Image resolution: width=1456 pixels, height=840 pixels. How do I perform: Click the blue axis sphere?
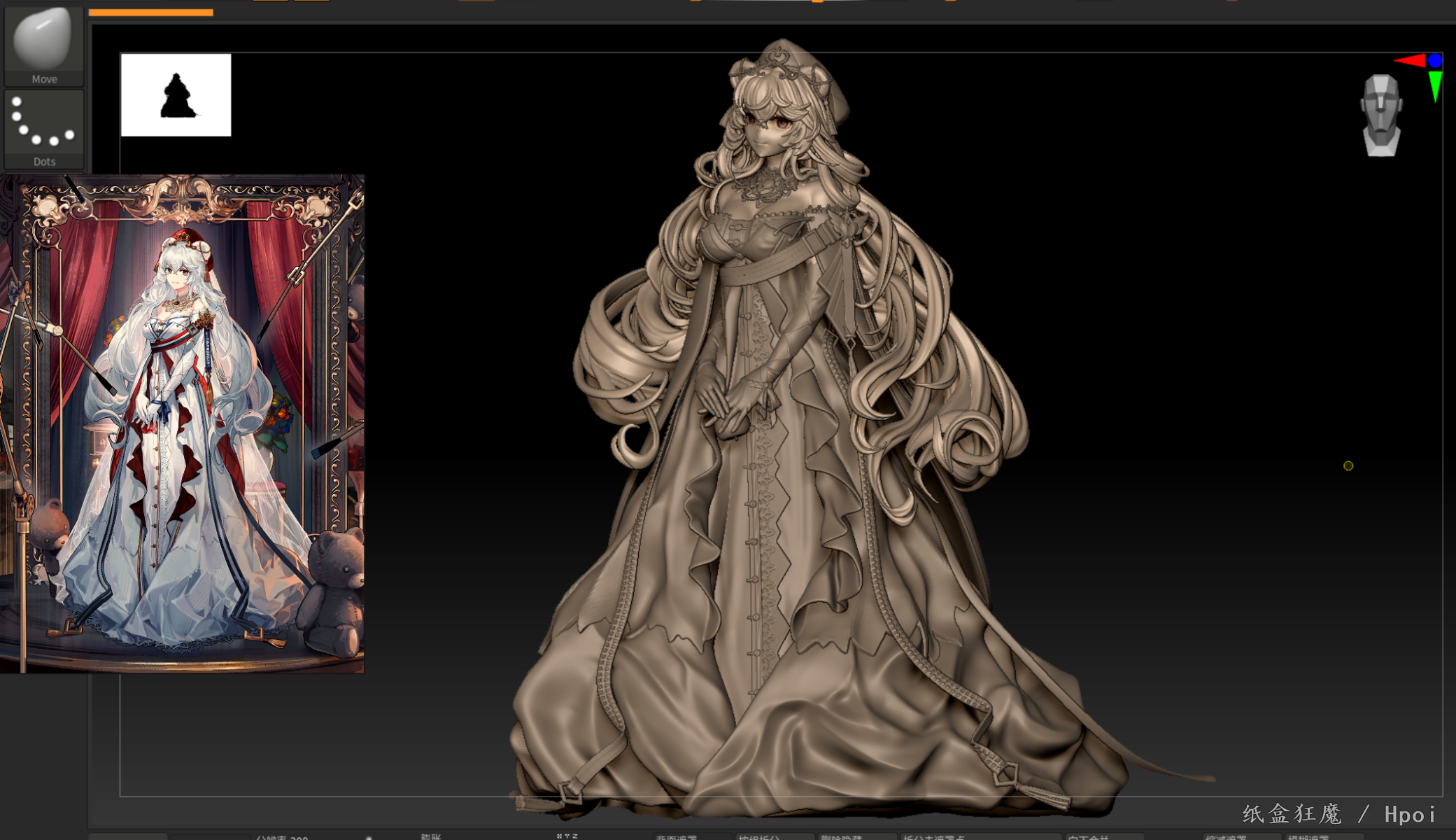[x=1435, y=61]
